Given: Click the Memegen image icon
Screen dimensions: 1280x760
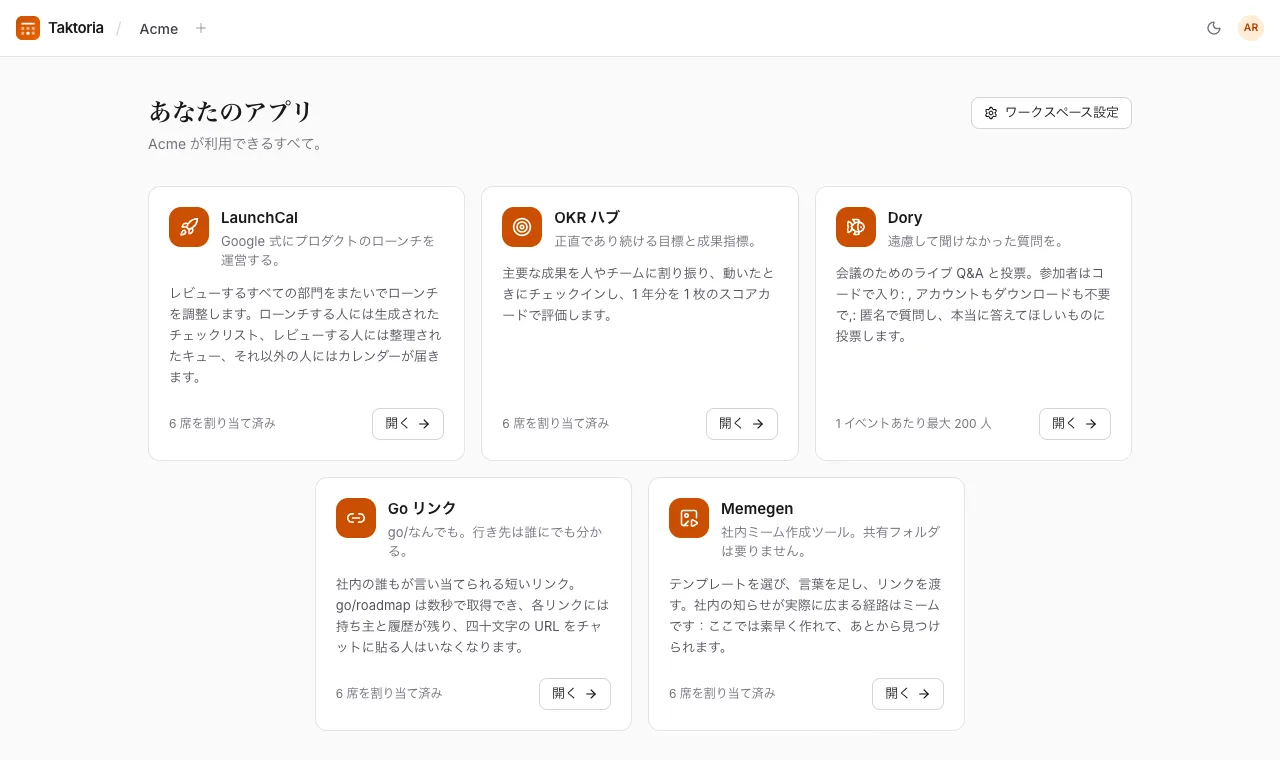Looking at the screenshot, I should [689, 518].
